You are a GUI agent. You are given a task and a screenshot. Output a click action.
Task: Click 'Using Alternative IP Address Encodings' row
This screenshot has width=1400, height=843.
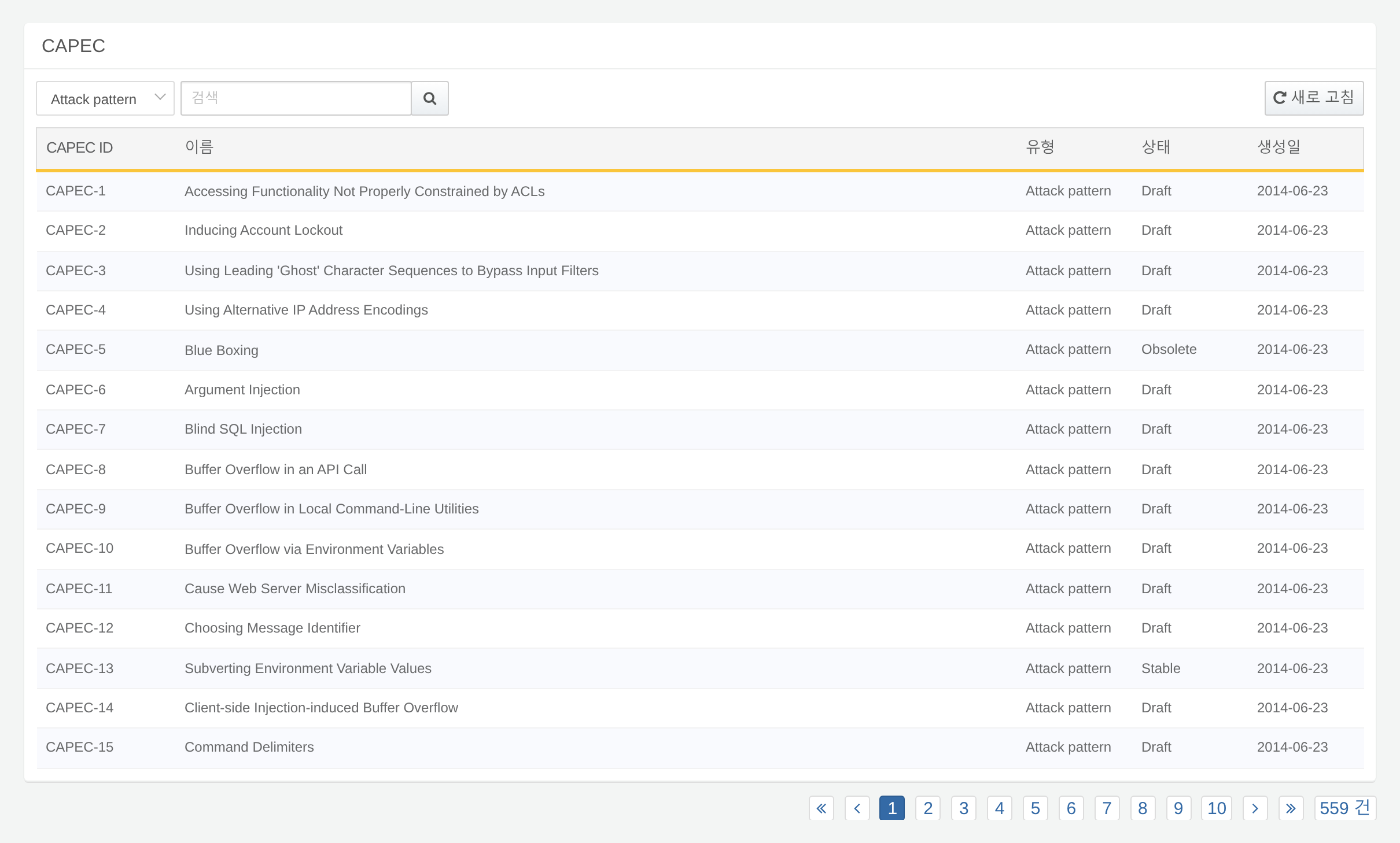pos(700,310)
